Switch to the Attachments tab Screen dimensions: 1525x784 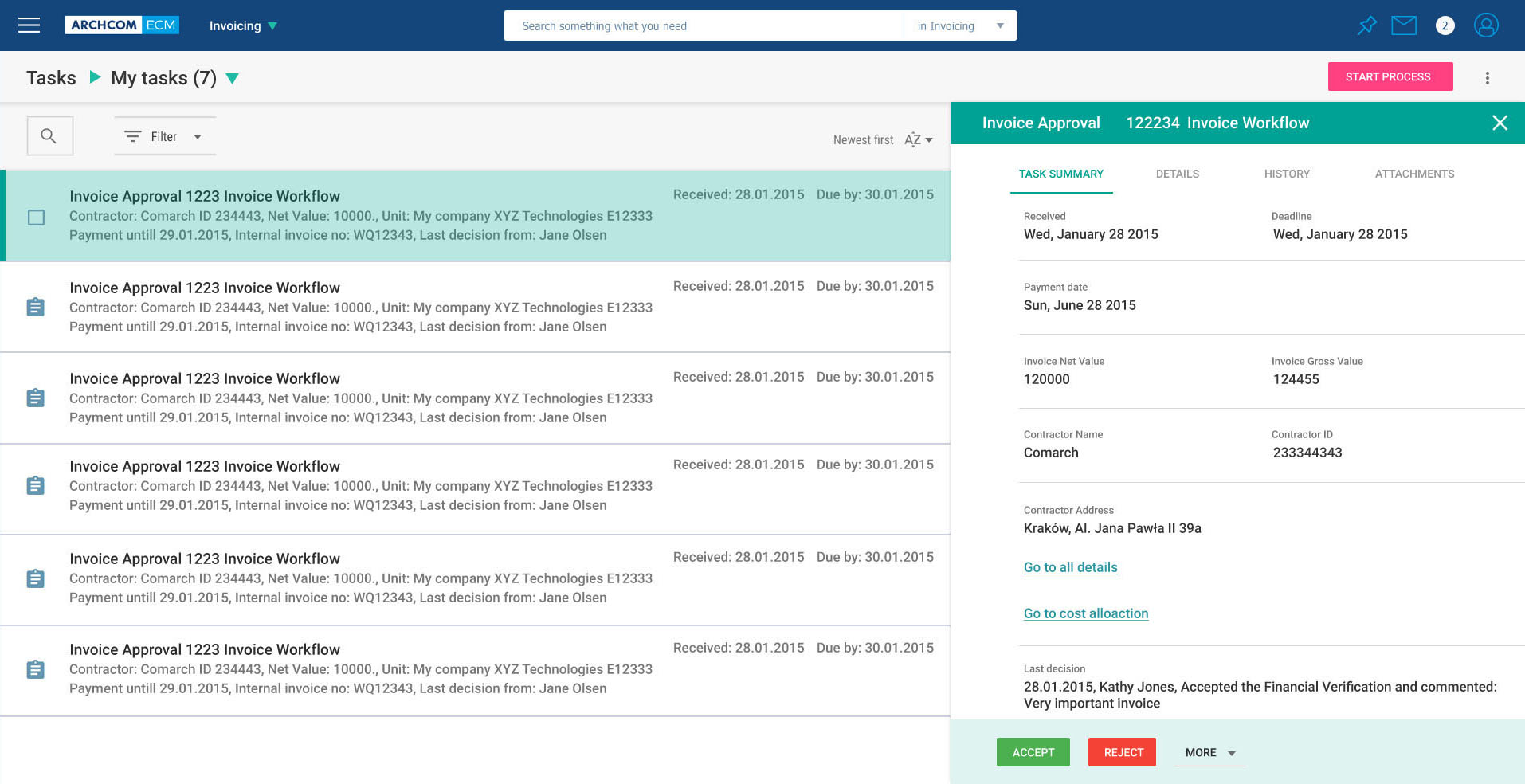tap(1414, 174)
